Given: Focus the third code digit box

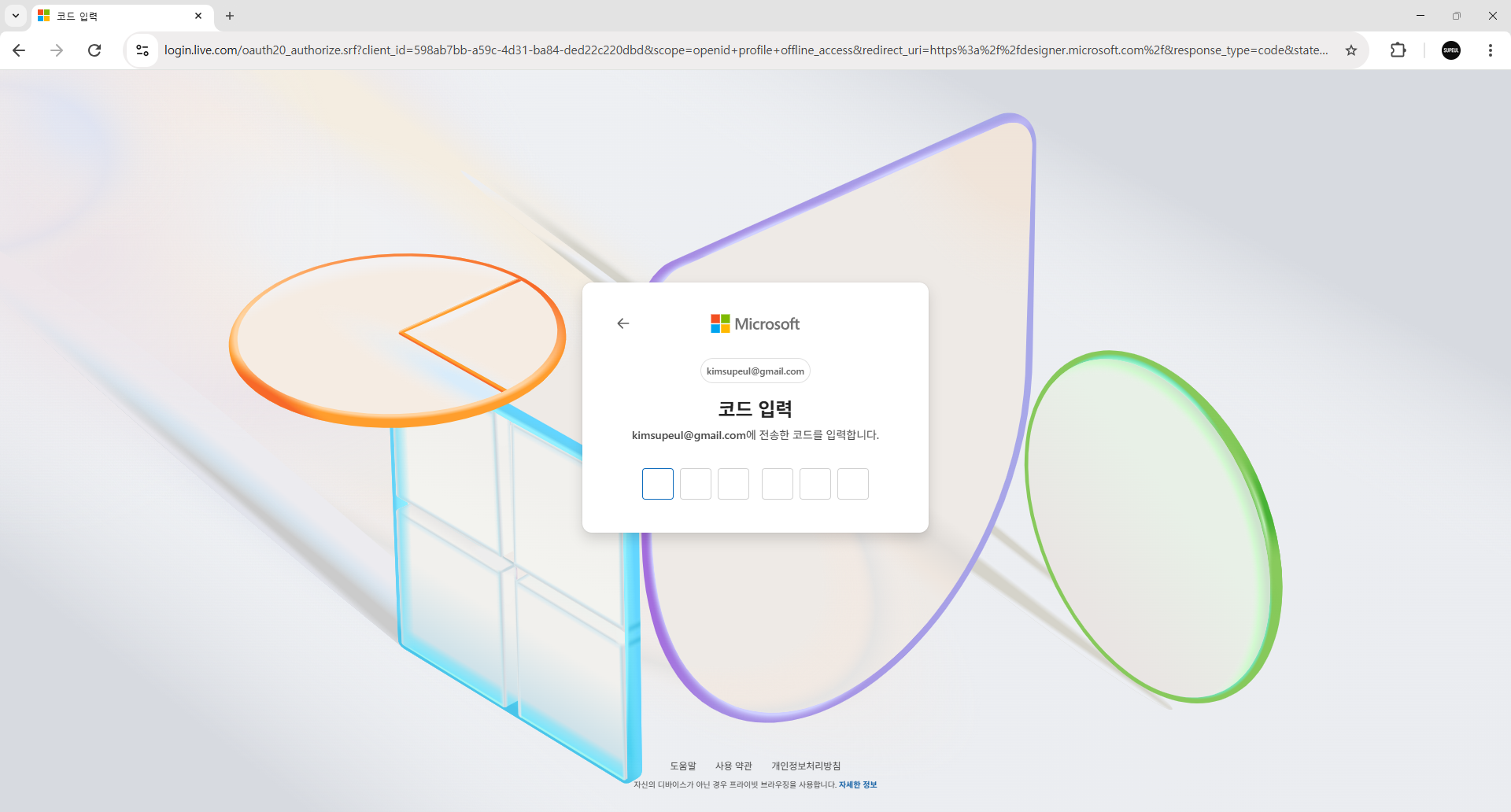Looking at the screenshot, I should (x=733, y=484).
